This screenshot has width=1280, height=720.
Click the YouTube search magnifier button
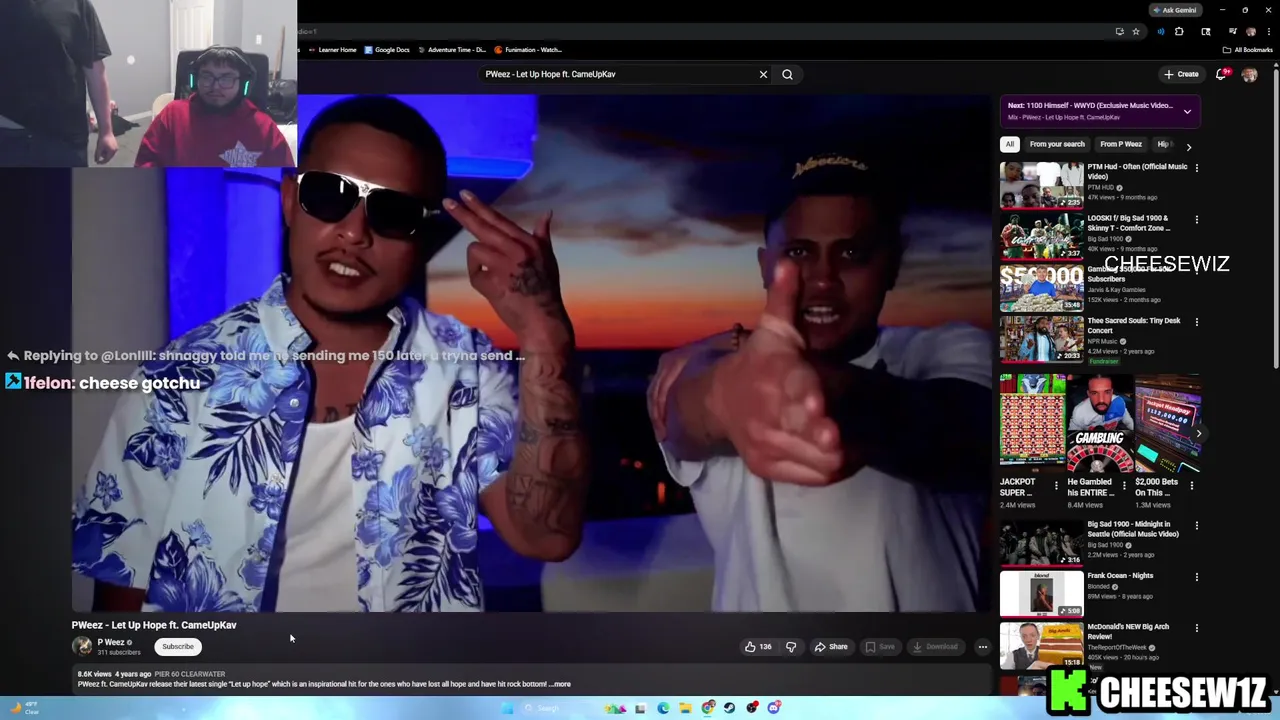pos(787,74)
